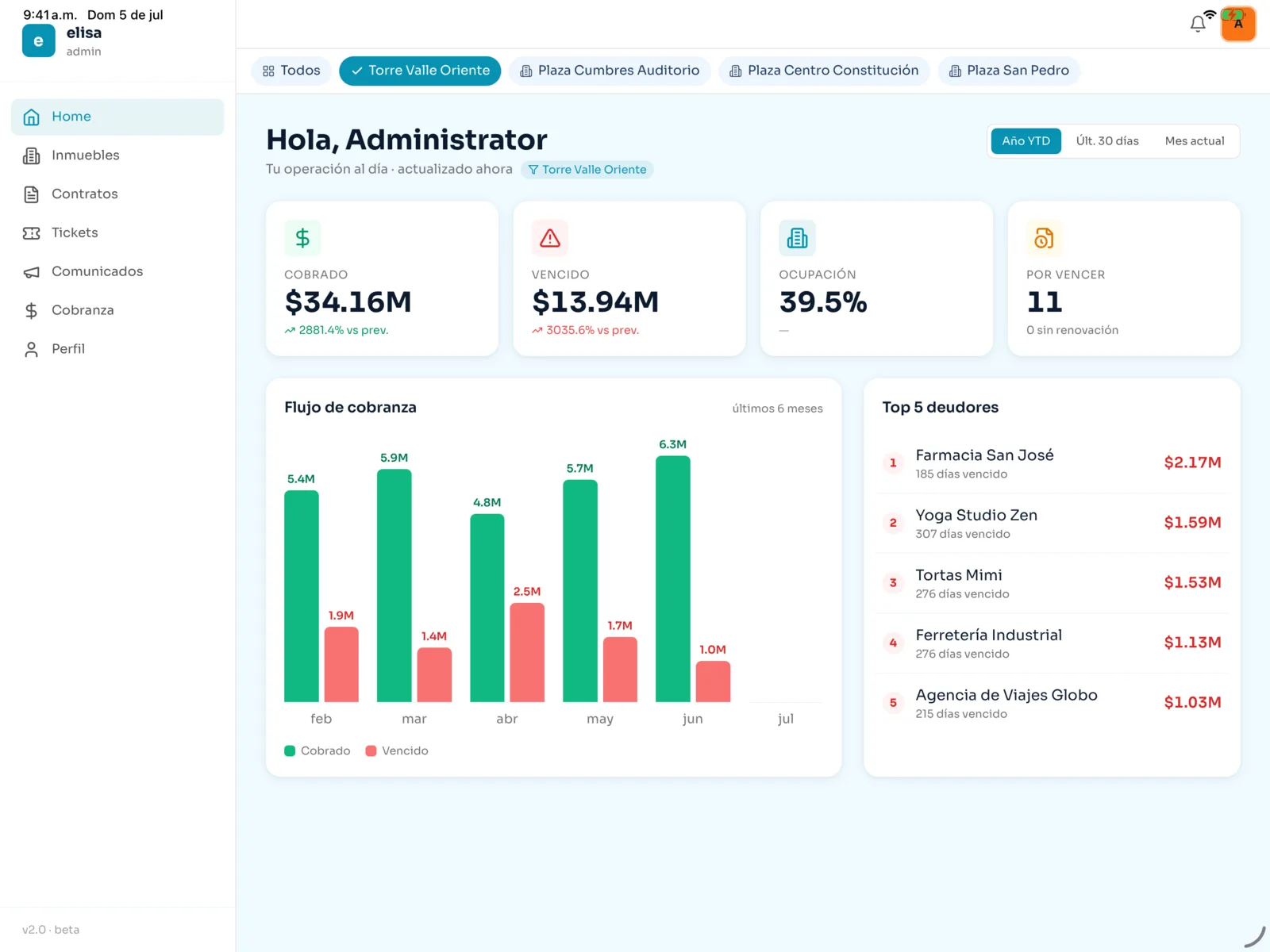The width and height of the screenshot is (1270, 952).
Task: Open the Ocupación 39.5% card
Action: [x=876, y=278]
